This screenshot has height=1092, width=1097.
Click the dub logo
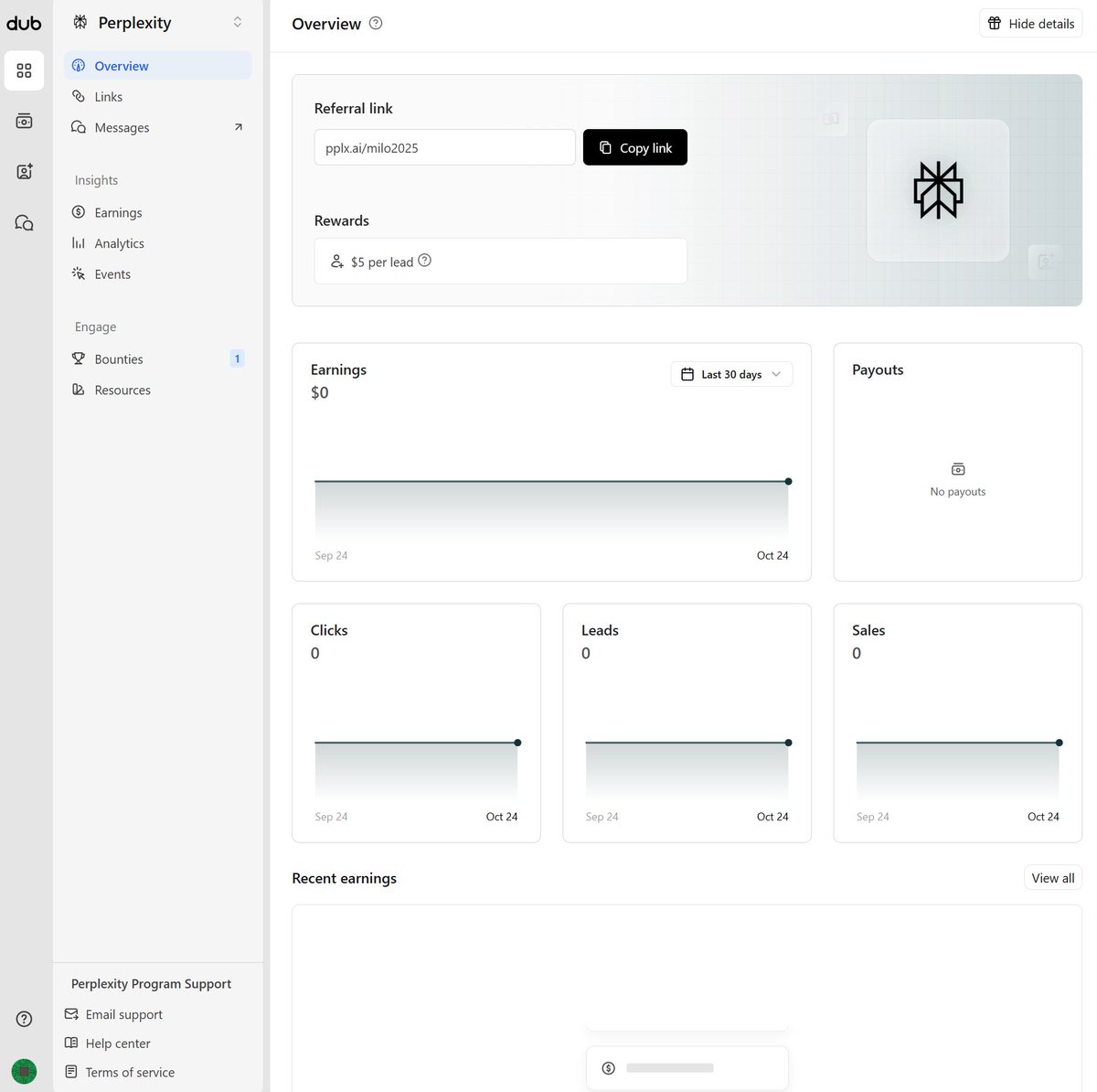pyautogui.click(x=24, y=23)
